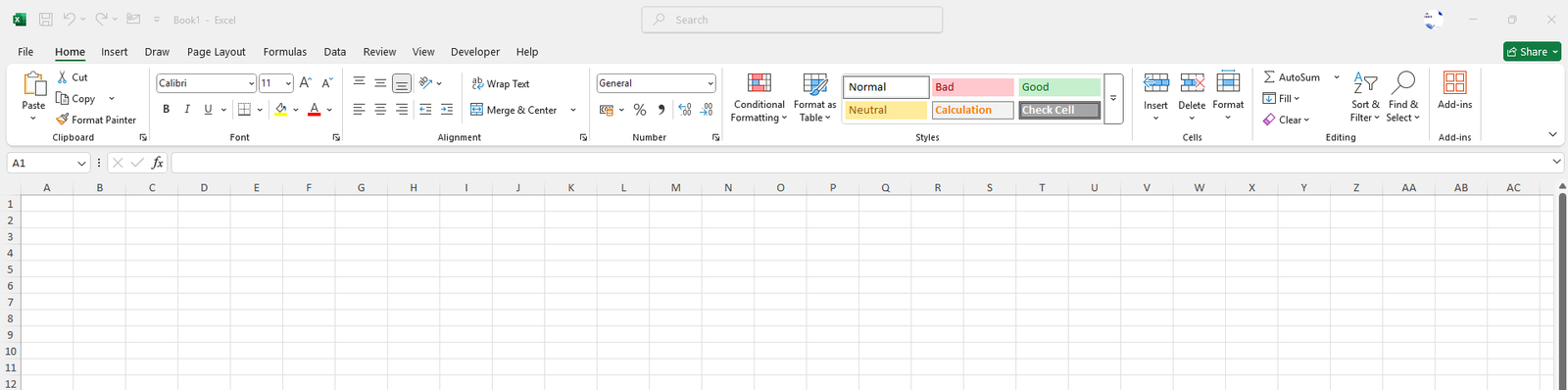The width and height of the screenshot is (1568, 390).
Task: Cut selection with scissors icon
Action: click(63, 77)
